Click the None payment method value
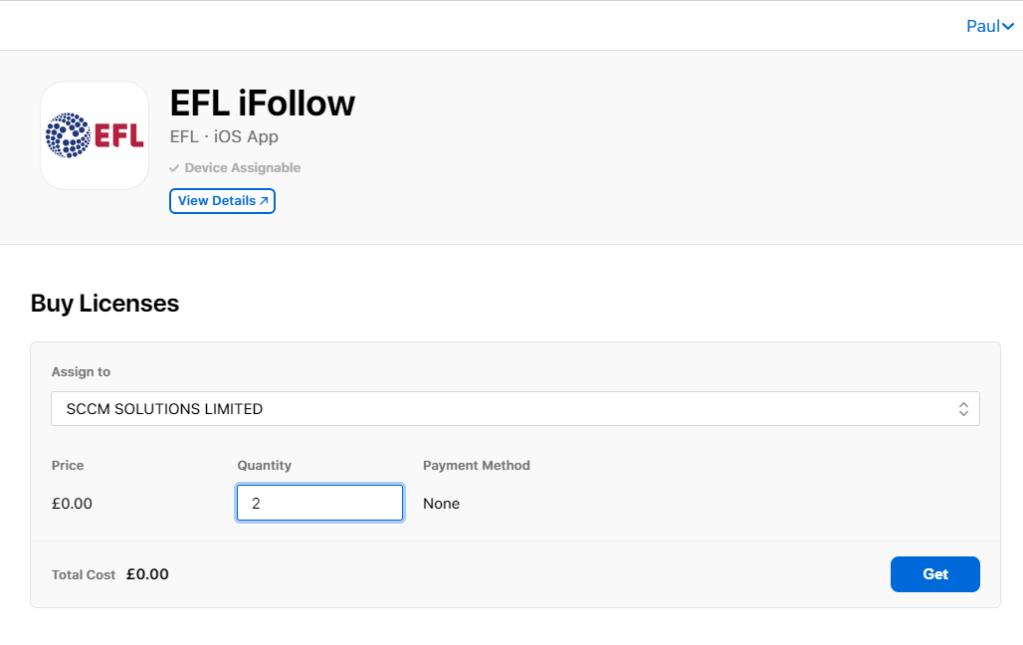 [x=441, y=504]
